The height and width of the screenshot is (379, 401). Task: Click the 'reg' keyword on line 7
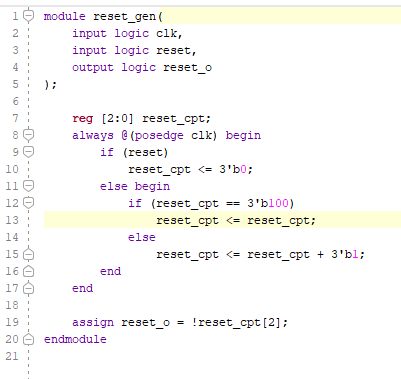82,119
